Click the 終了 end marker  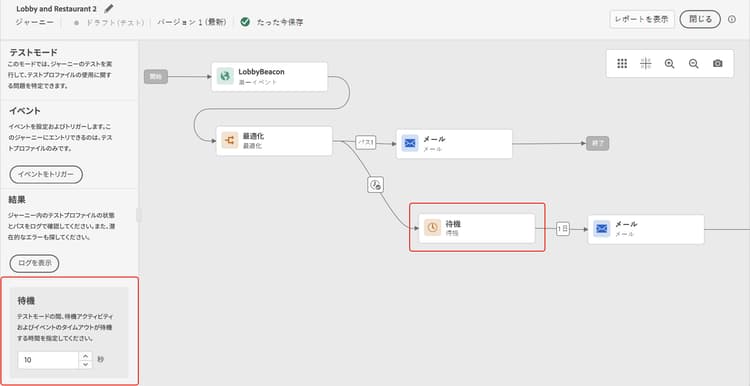pyautogui.click(x=597, y=143)
